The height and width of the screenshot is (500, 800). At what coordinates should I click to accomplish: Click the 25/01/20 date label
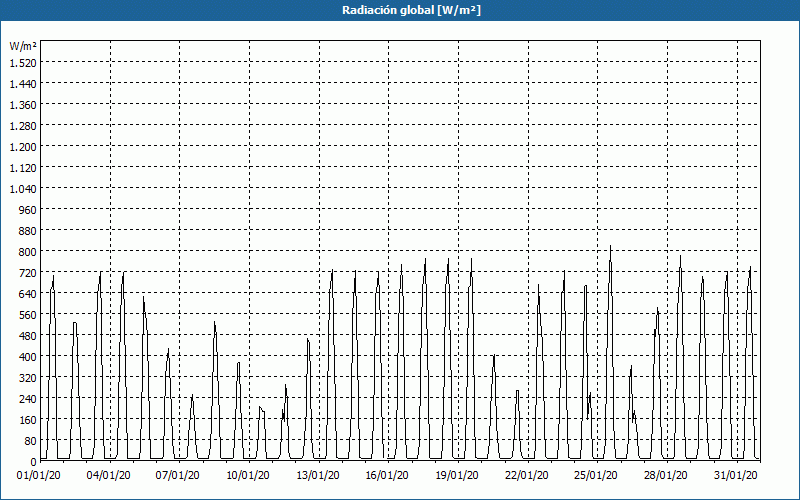point(595,475)
